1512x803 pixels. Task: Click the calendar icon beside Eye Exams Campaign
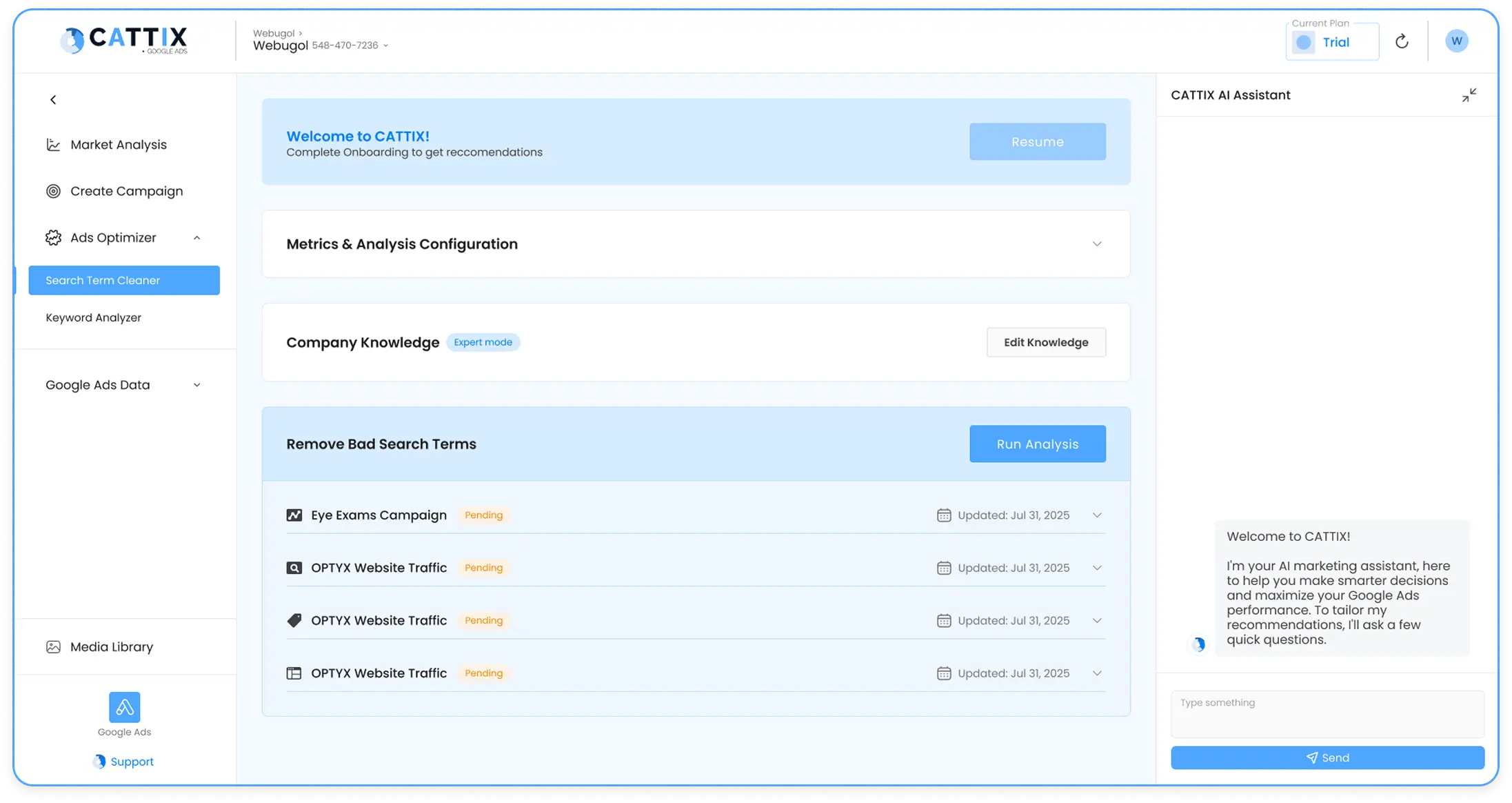click(x=944, y=515)
